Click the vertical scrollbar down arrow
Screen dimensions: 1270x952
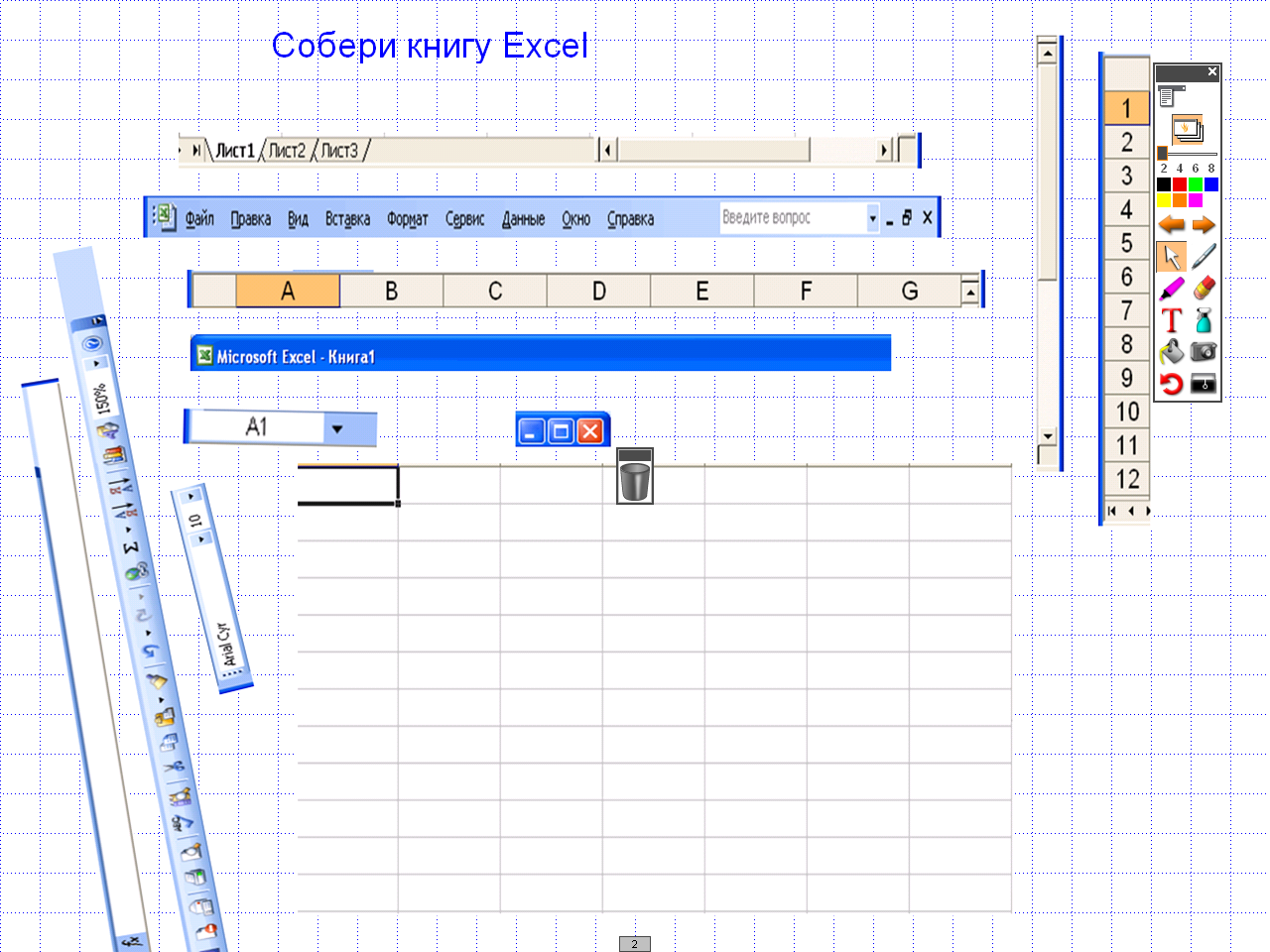[x=1047, y=436]
